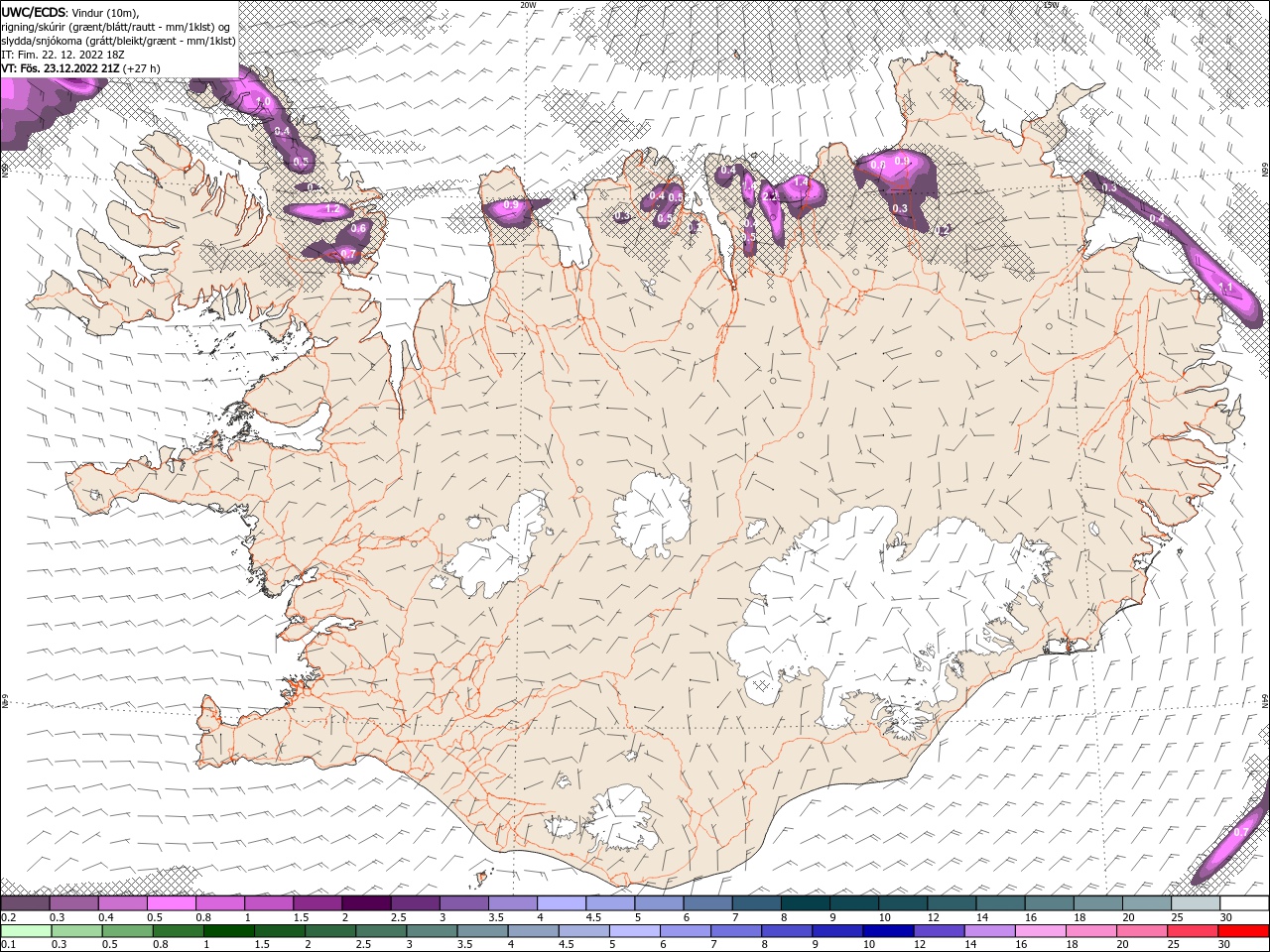This screenshot has height=952, width=1270.
Task: Click the 0.7 value in the southeast corner band
Action: coord(1240,832)
